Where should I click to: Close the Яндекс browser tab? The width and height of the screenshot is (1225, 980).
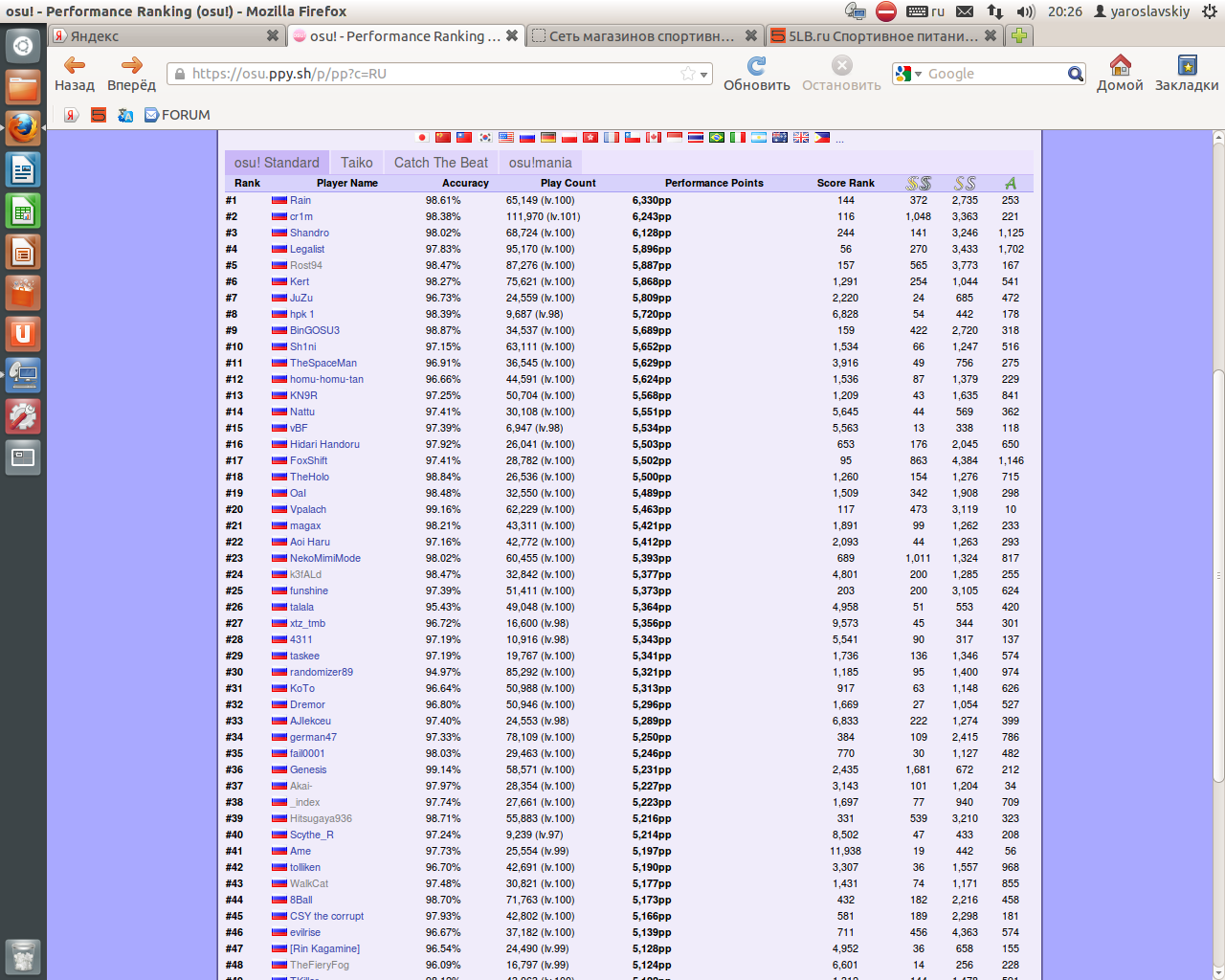click(x=273, y=35)
